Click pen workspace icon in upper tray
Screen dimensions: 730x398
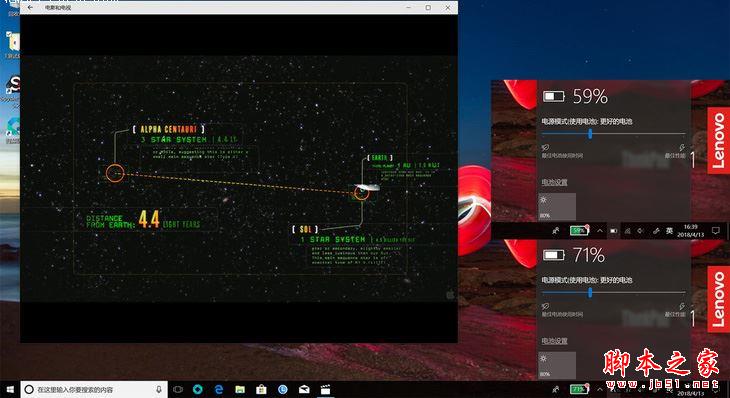(656, 231)
